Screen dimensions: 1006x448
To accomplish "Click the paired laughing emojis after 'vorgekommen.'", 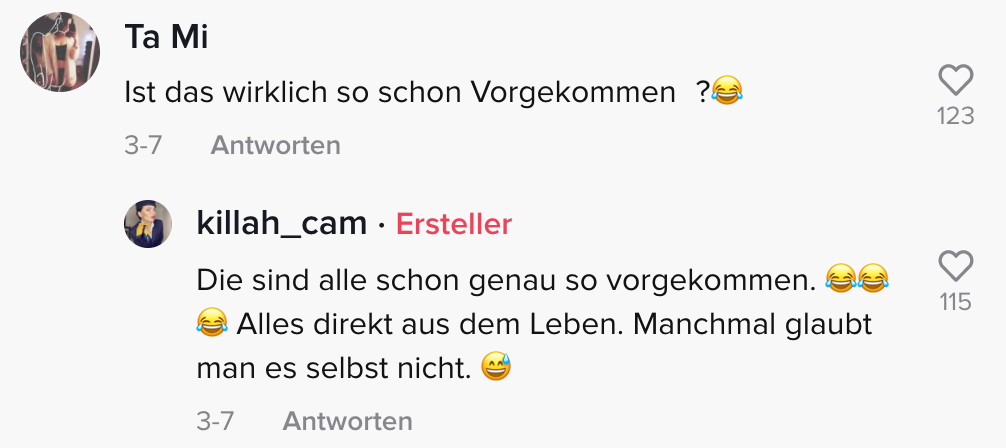I will [x=857, y=279].
